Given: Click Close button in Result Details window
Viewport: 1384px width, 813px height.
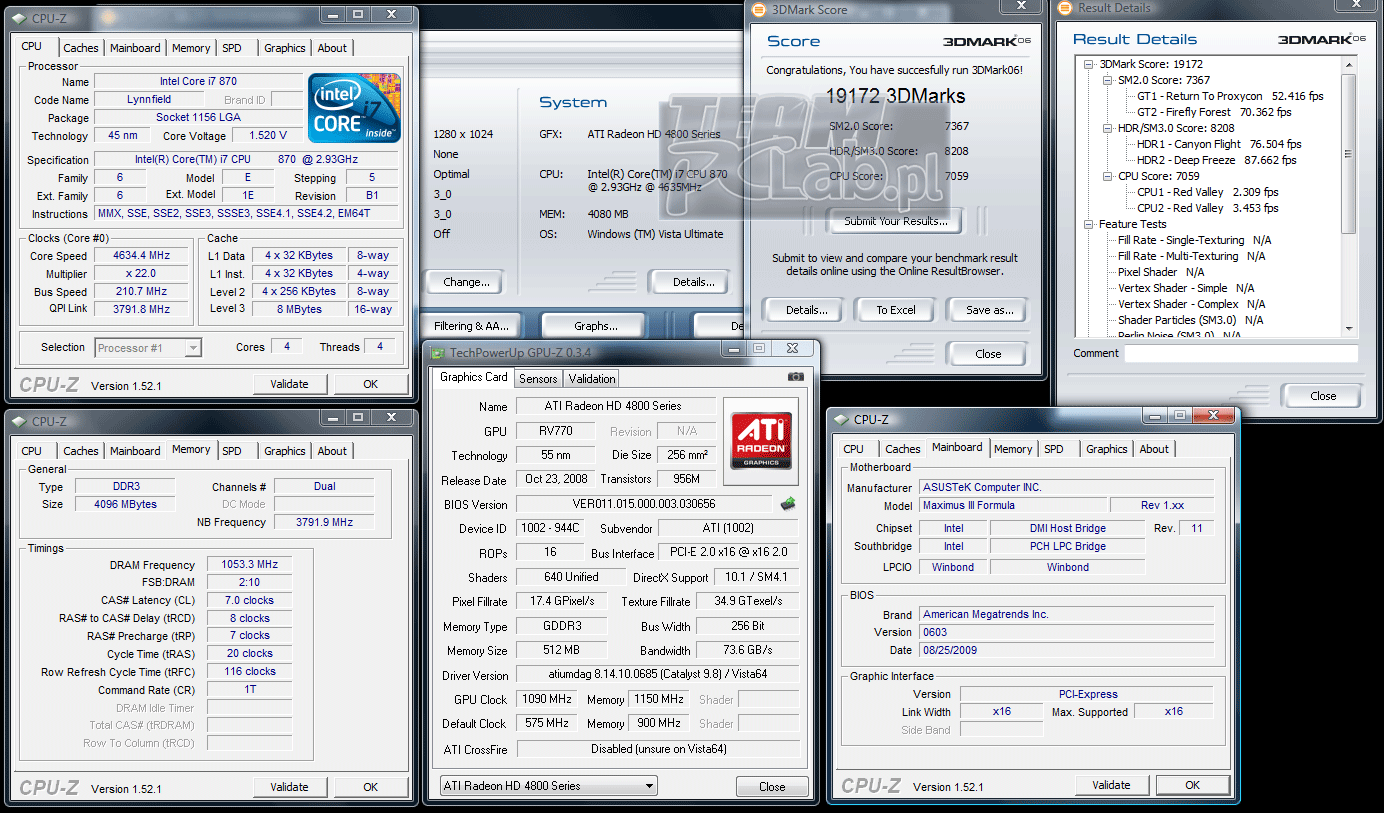Looking at the screenshot, I should (1323, 396).
